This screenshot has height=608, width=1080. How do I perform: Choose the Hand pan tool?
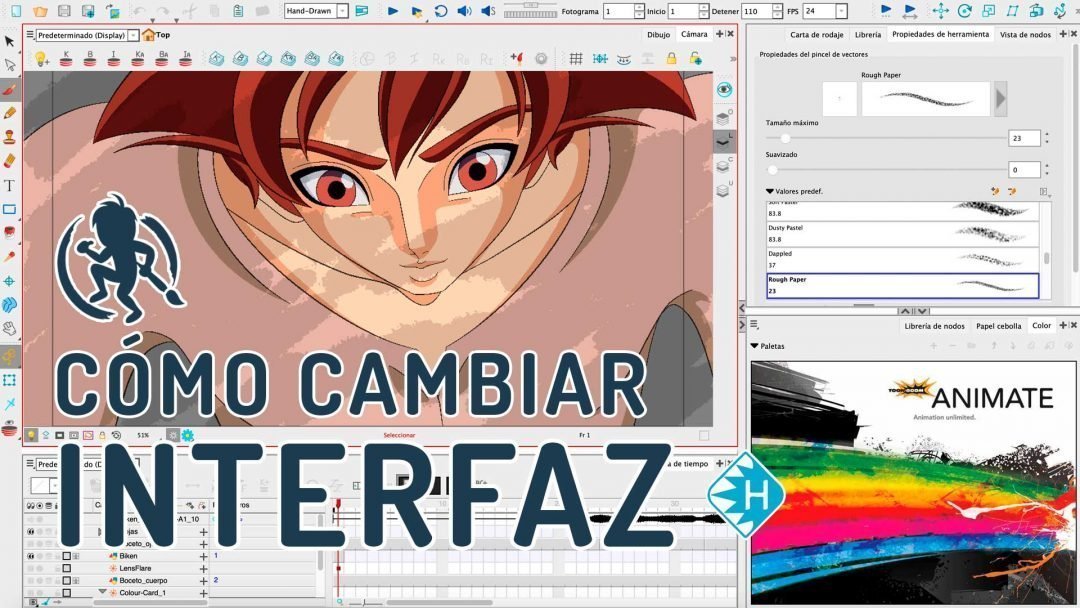point(9,328)
